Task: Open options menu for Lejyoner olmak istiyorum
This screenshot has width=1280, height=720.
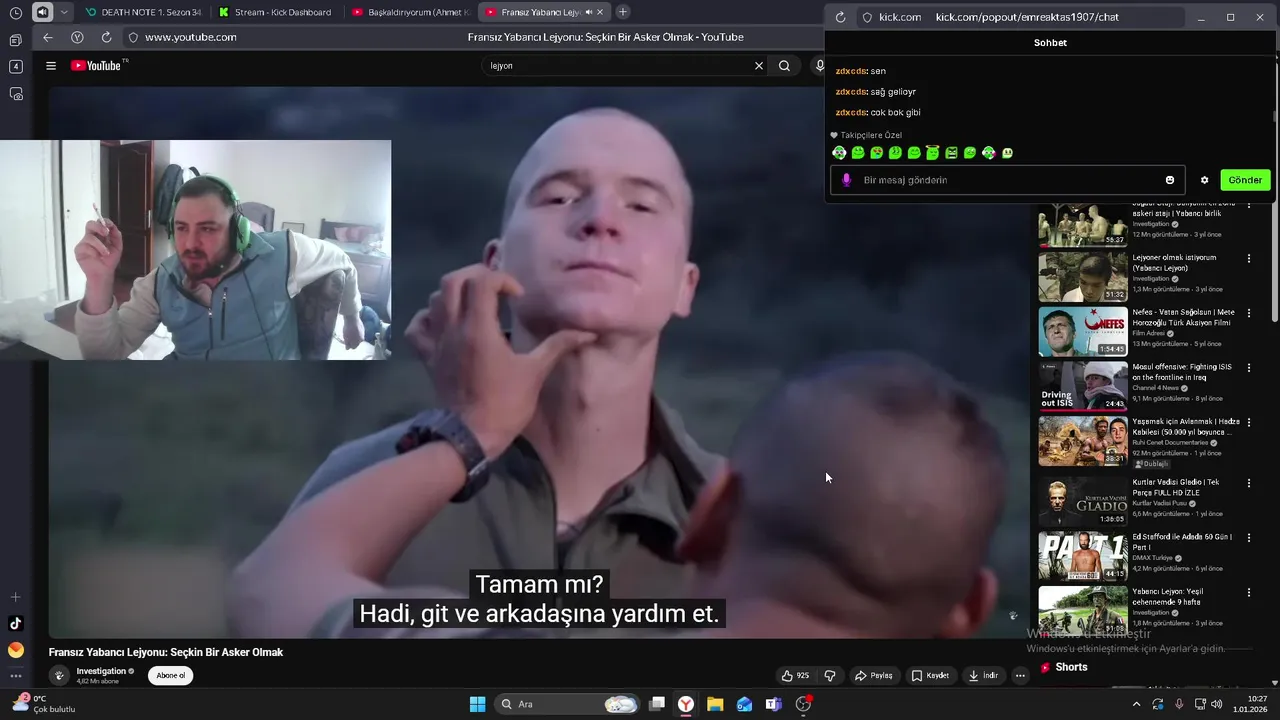Action: (x=1248, y=258)
